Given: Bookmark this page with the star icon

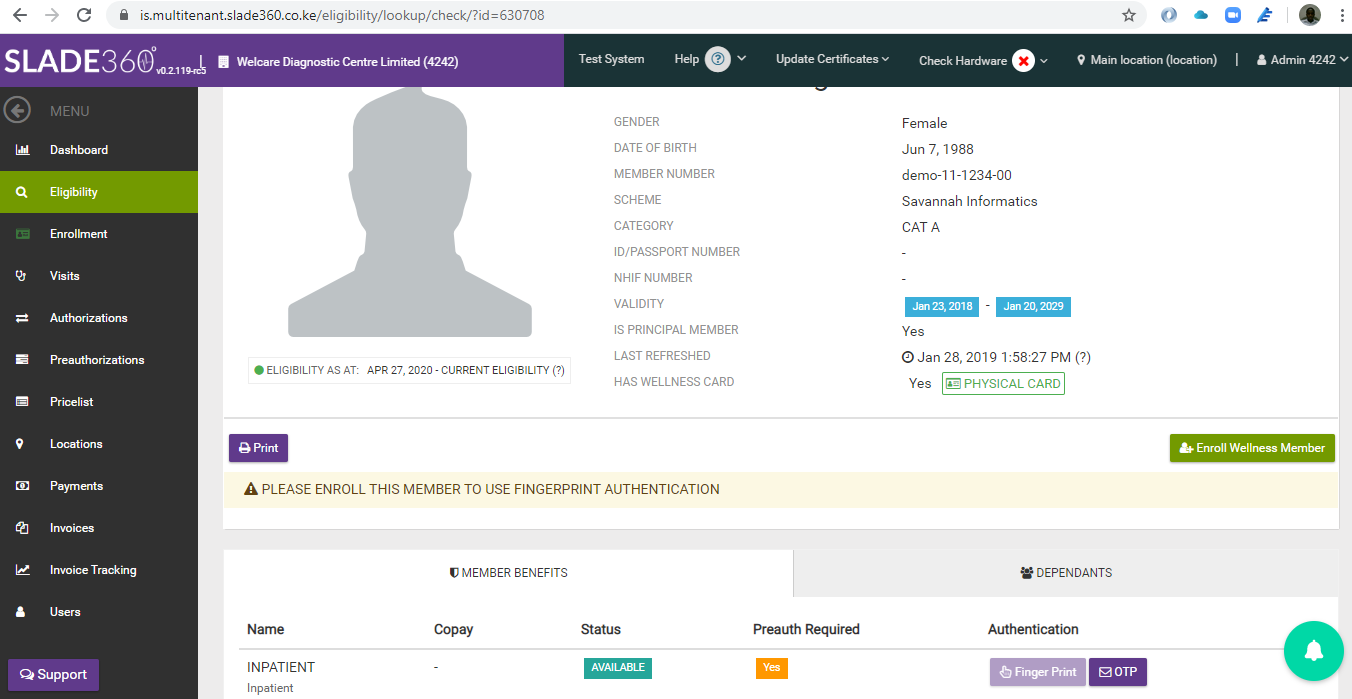Looking at the screenshot, I should click(x=1129, y=15).
